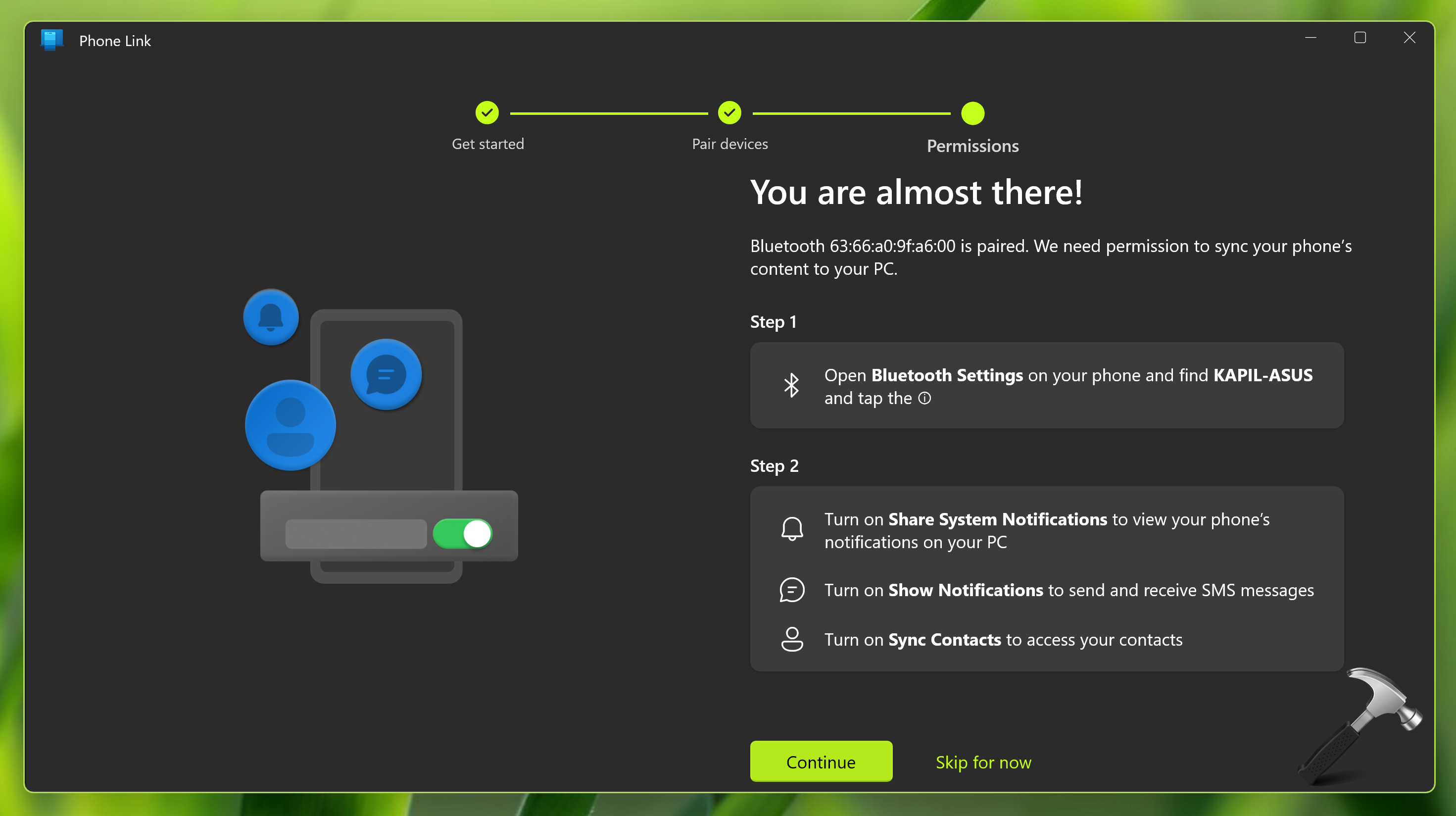The height and width of the screenshot is (816, 1456).
Task: Click the Skip for now link
Action: (x=983, y=763)
